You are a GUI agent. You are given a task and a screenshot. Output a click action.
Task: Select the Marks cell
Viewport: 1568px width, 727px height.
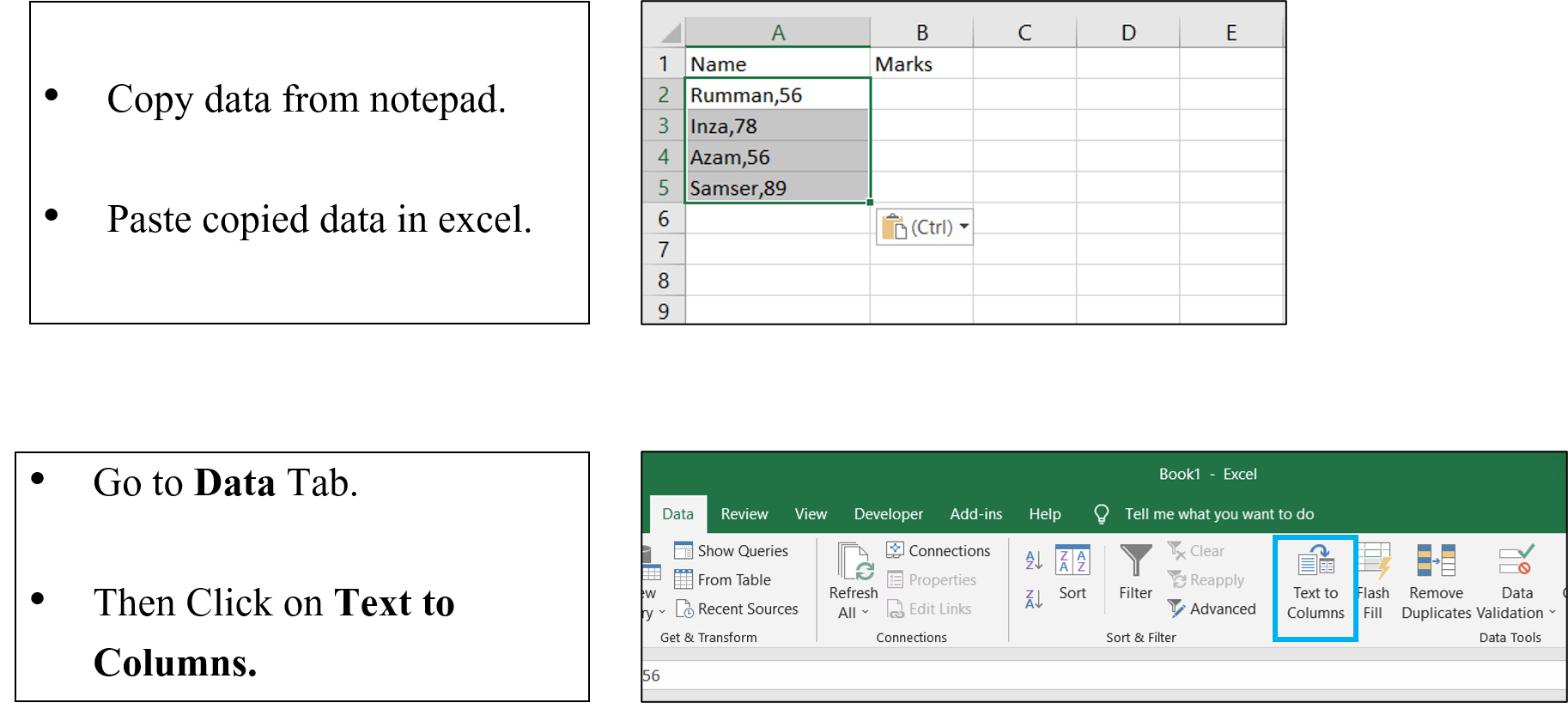point(921,64)
